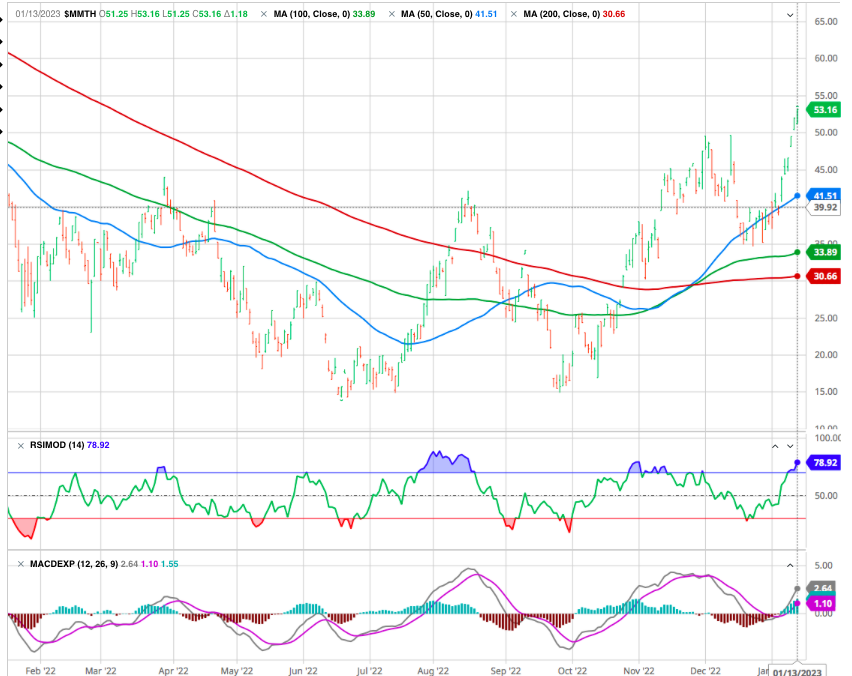
Task: Select the green 53.16 last price tag
Action: tap(825, 110)
